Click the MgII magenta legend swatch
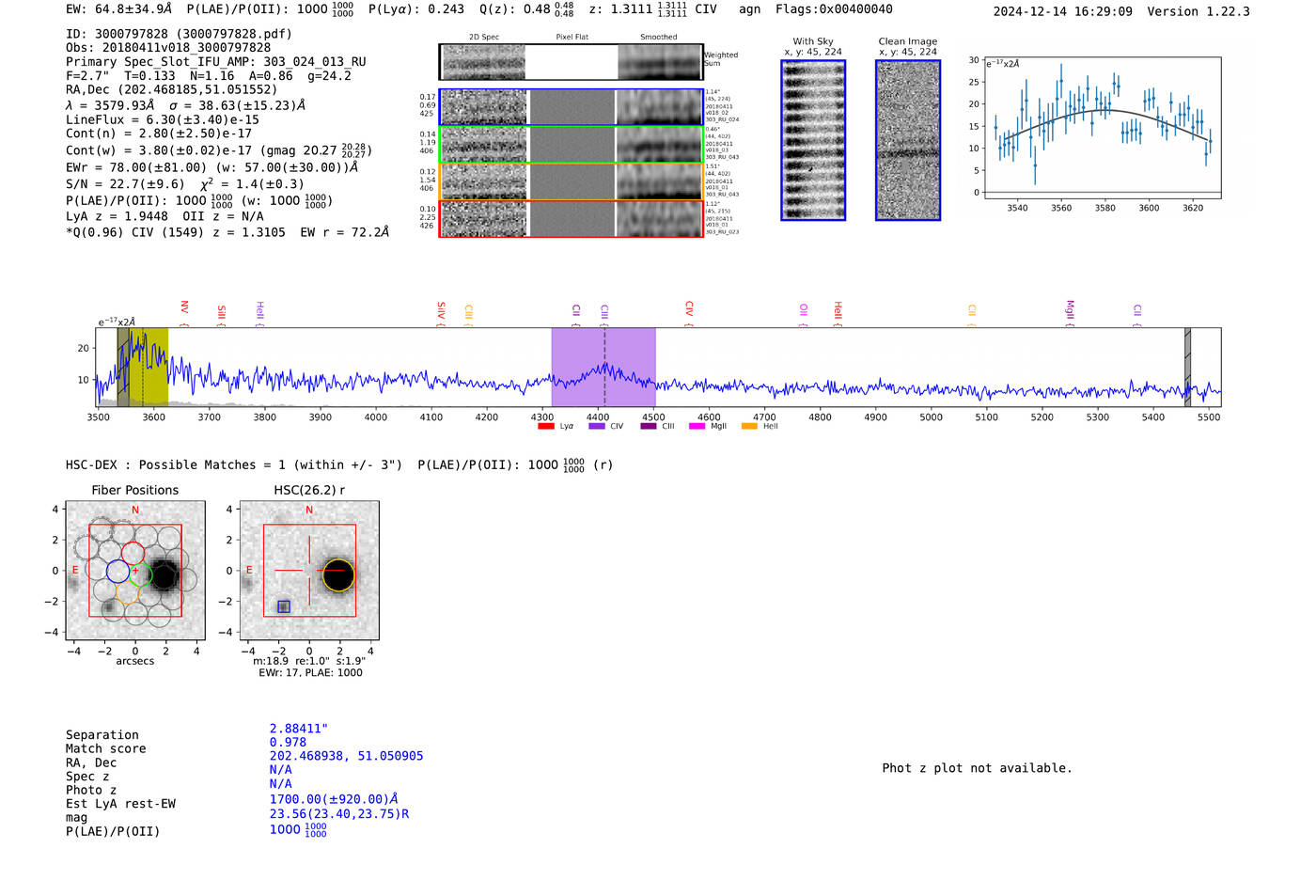Viewport: 1316px width, 896px height. (x=697, y=427)
